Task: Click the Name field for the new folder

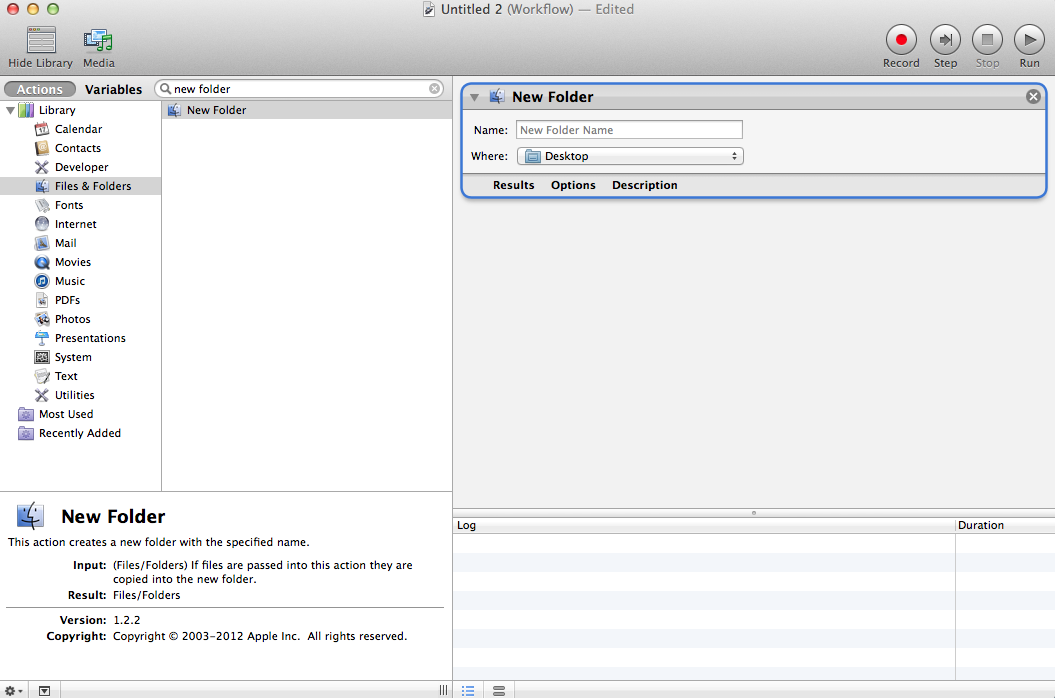Action: click(629, 129)
